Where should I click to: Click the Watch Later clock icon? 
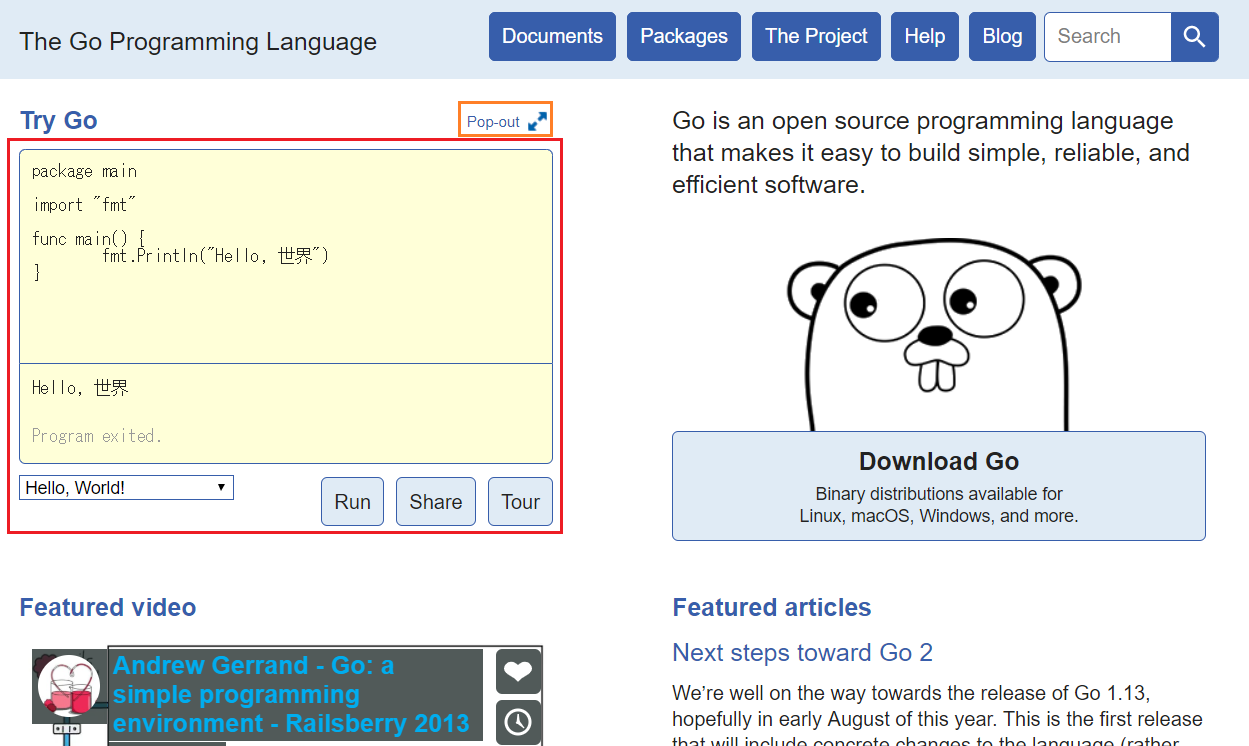pyautogui.click(x=518, y=722)
